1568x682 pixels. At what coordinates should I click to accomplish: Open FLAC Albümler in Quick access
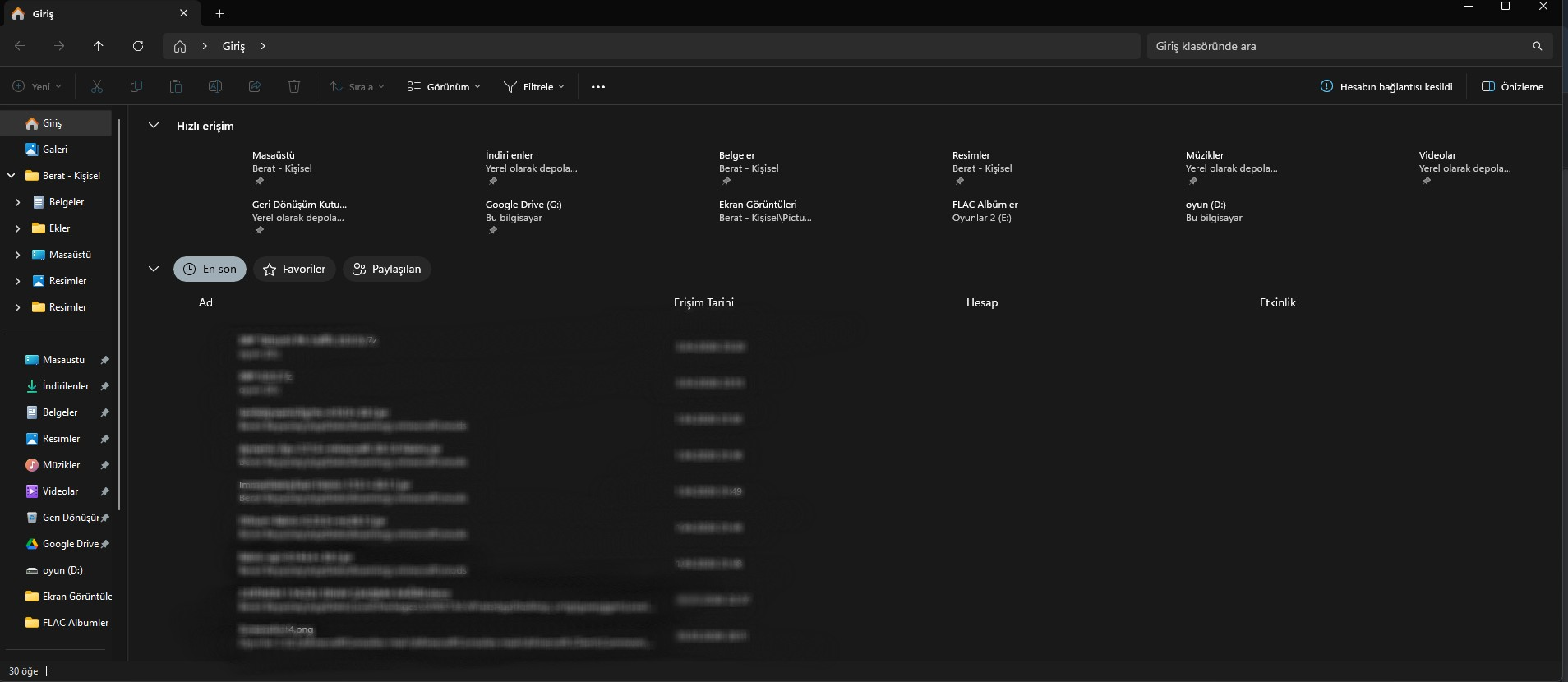coord(985,211)
